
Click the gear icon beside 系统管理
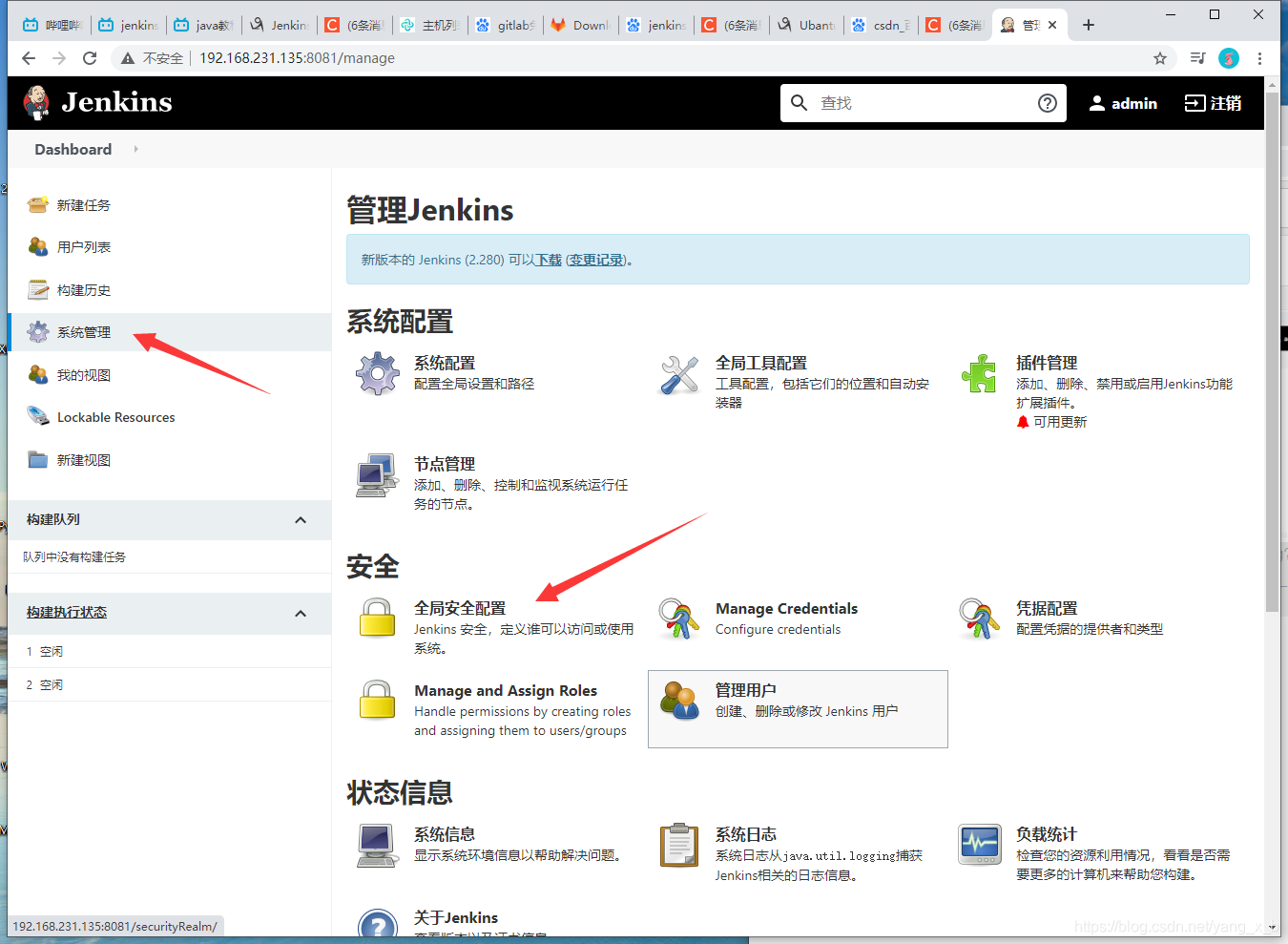[38, 331]
